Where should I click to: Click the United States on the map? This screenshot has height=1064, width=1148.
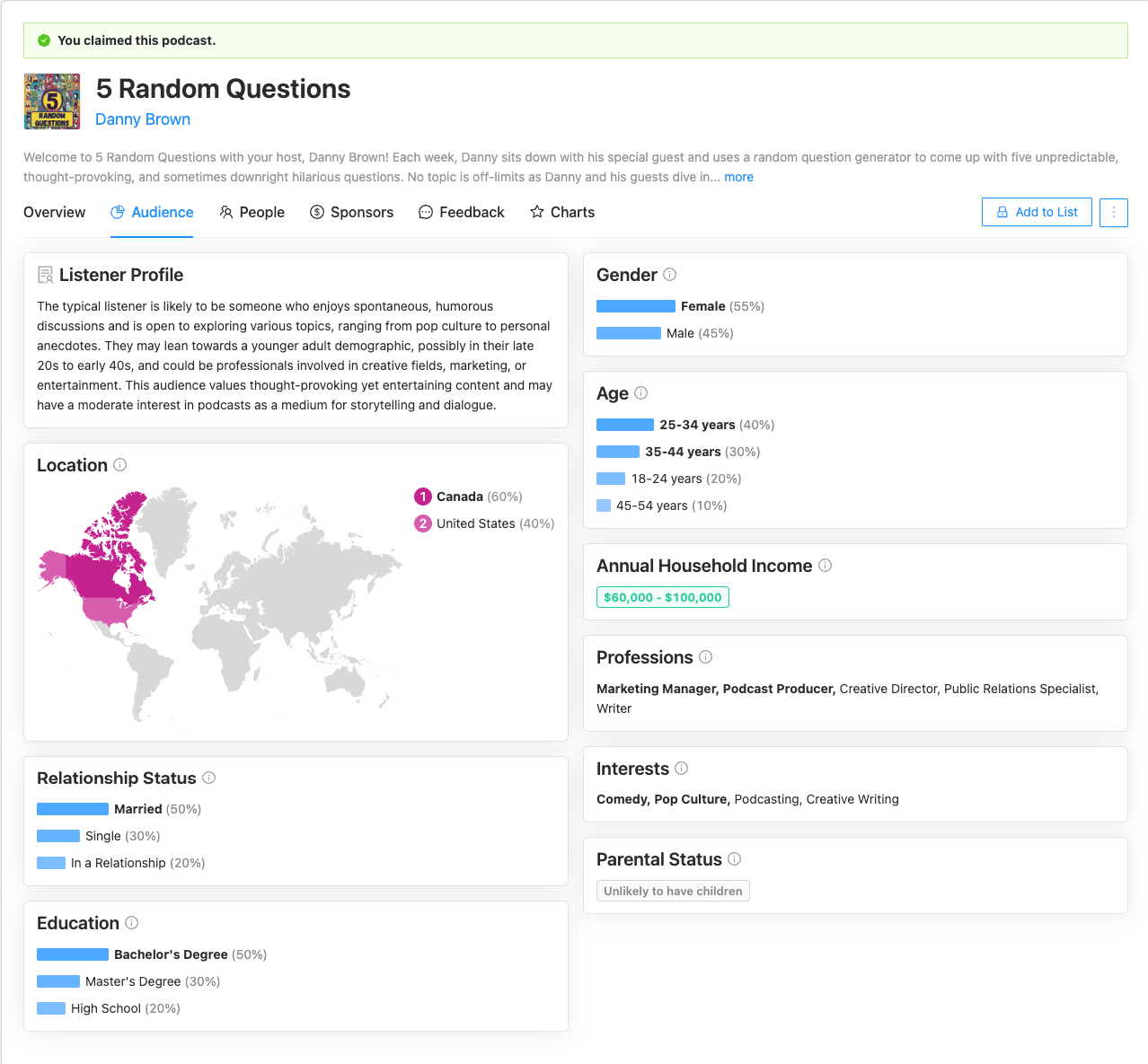tap(106, 612)
